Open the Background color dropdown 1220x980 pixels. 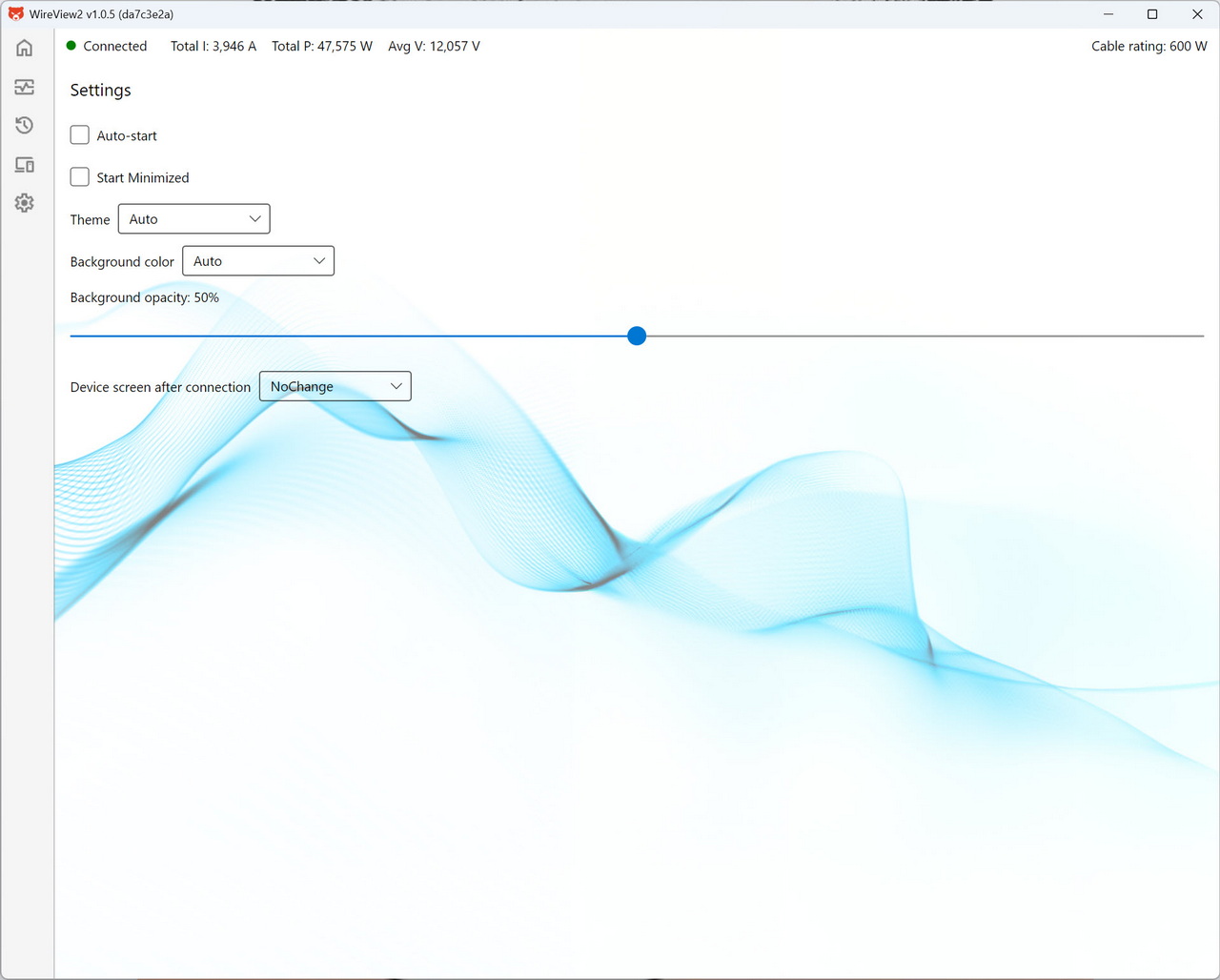(x=258, y=261)
